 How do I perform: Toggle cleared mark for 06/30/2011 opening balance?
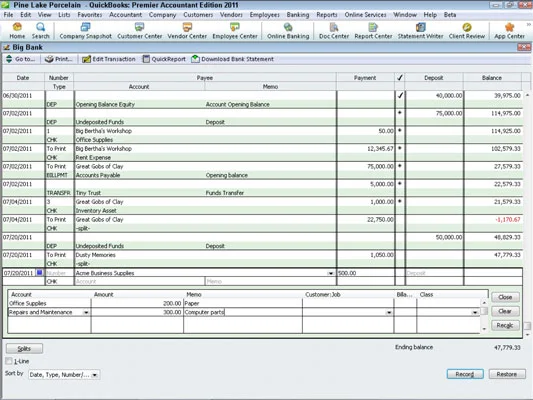click(400, 95)
